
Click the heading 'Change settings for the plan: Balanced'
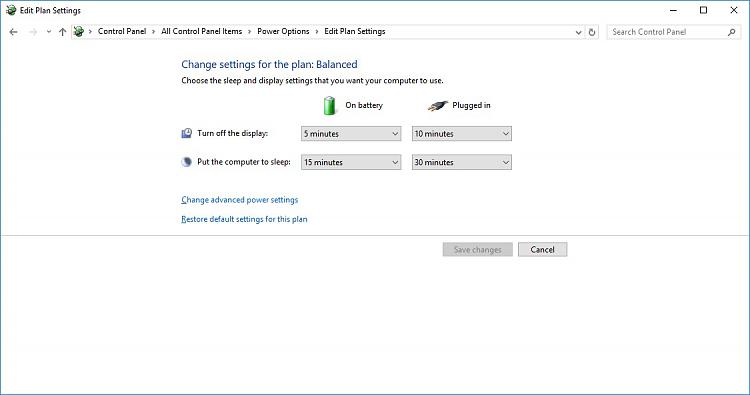click(269, 65)
